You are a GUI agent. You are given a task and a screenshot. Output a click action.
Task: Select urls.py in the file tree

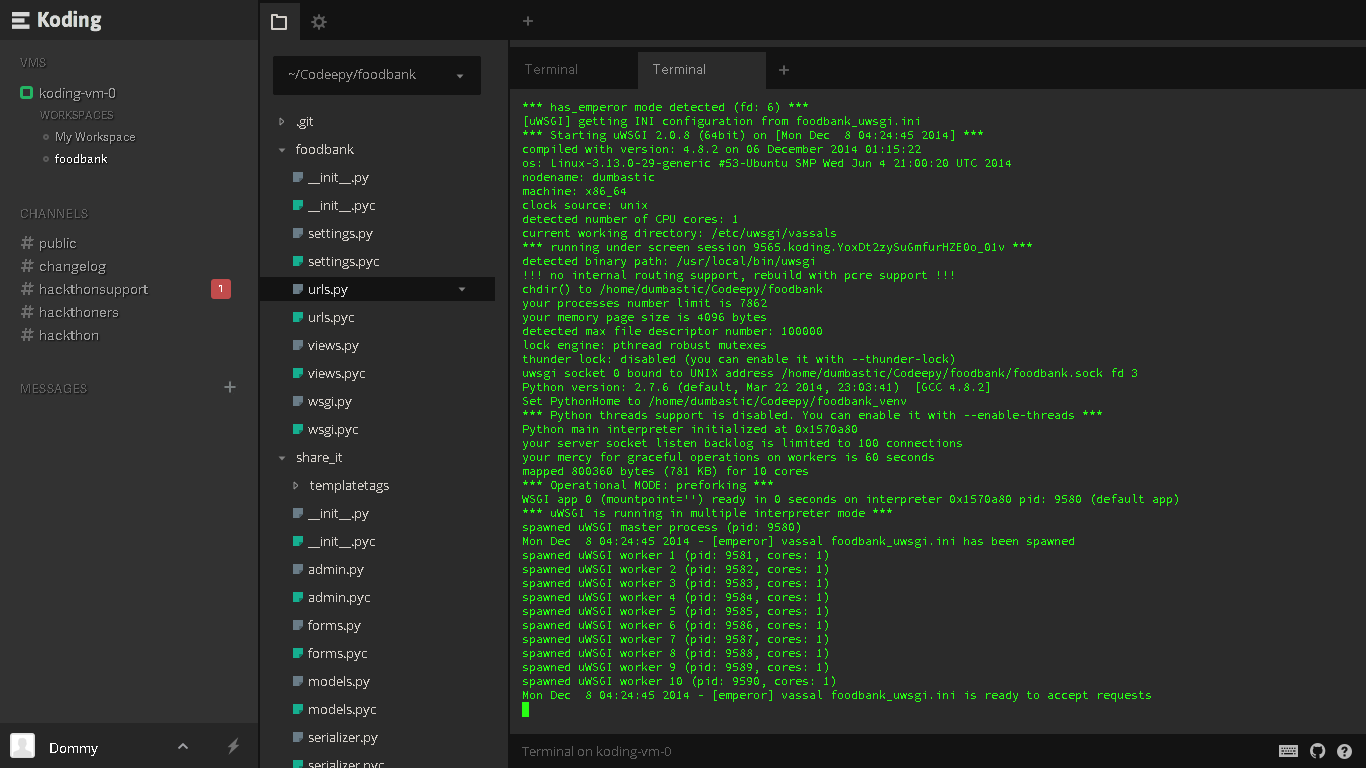click(328, 289)
